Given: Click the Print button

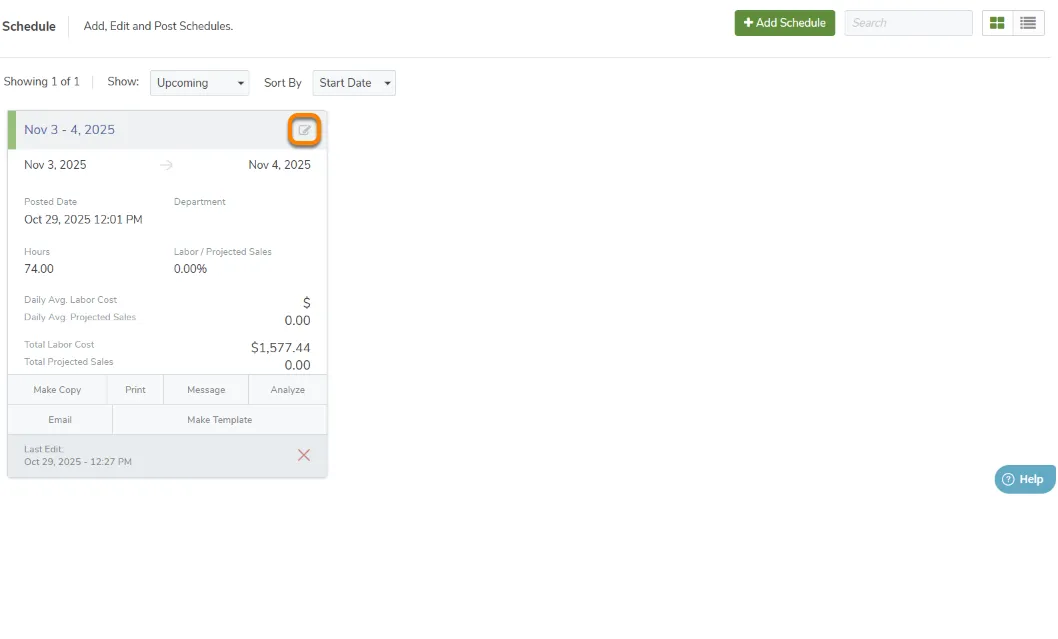Looking at the screenshot, I should (x=135, y=390).
